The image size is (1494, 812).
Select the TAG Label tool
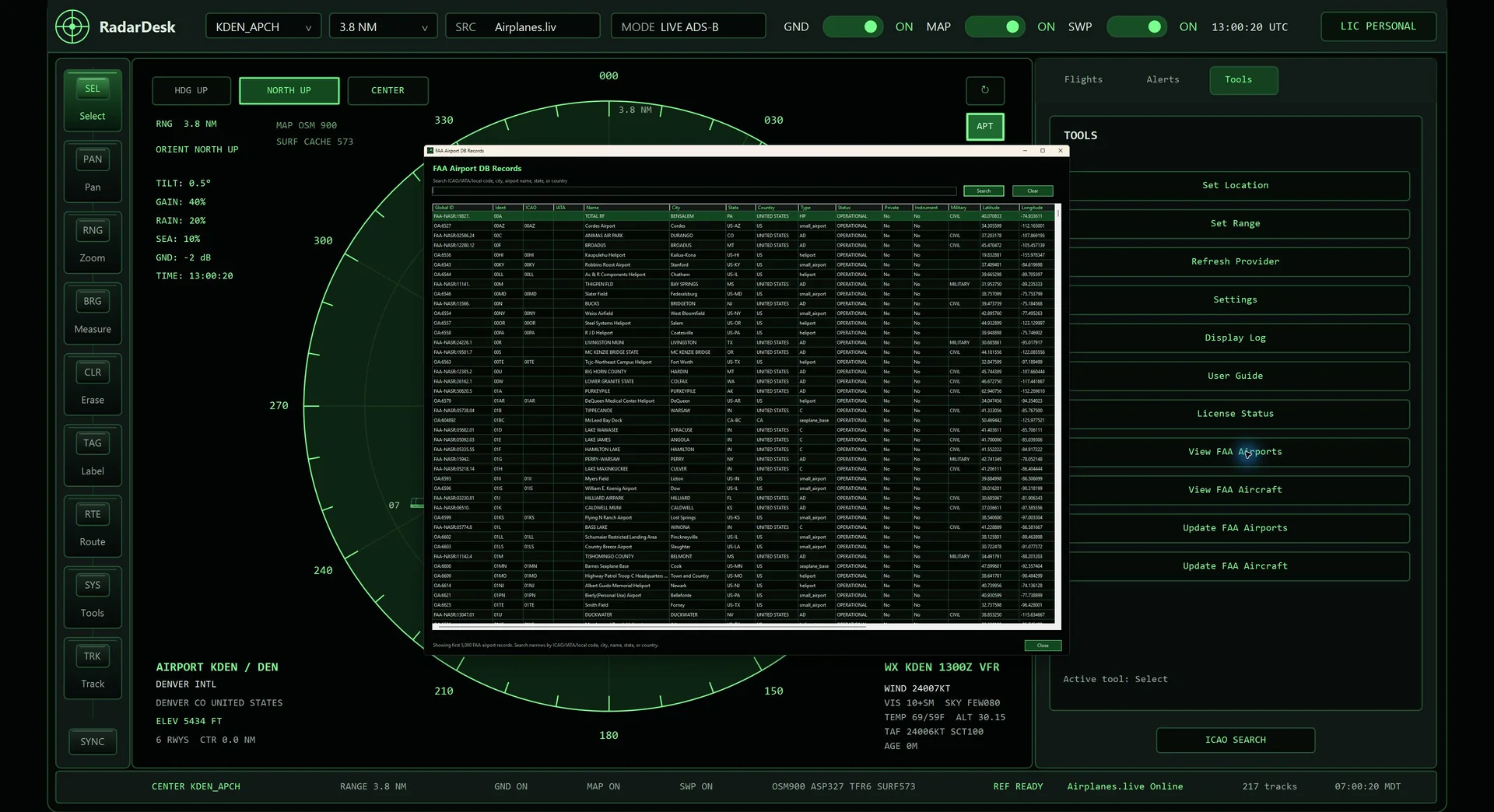pos(93,456)
